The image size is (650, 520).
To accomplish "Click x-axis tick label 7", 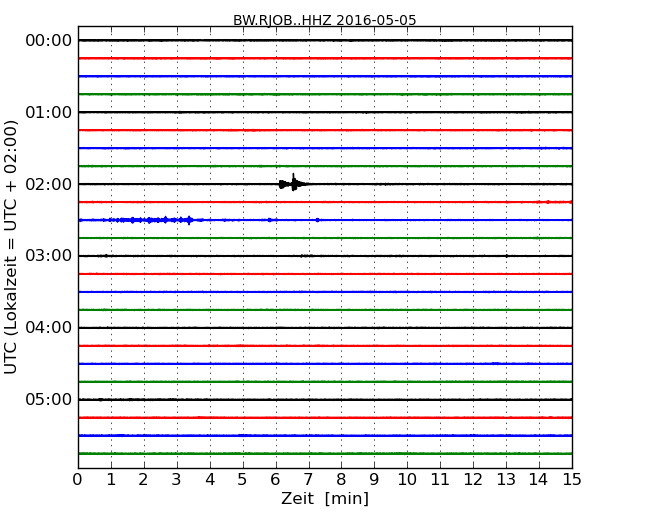I will [308, 480].
